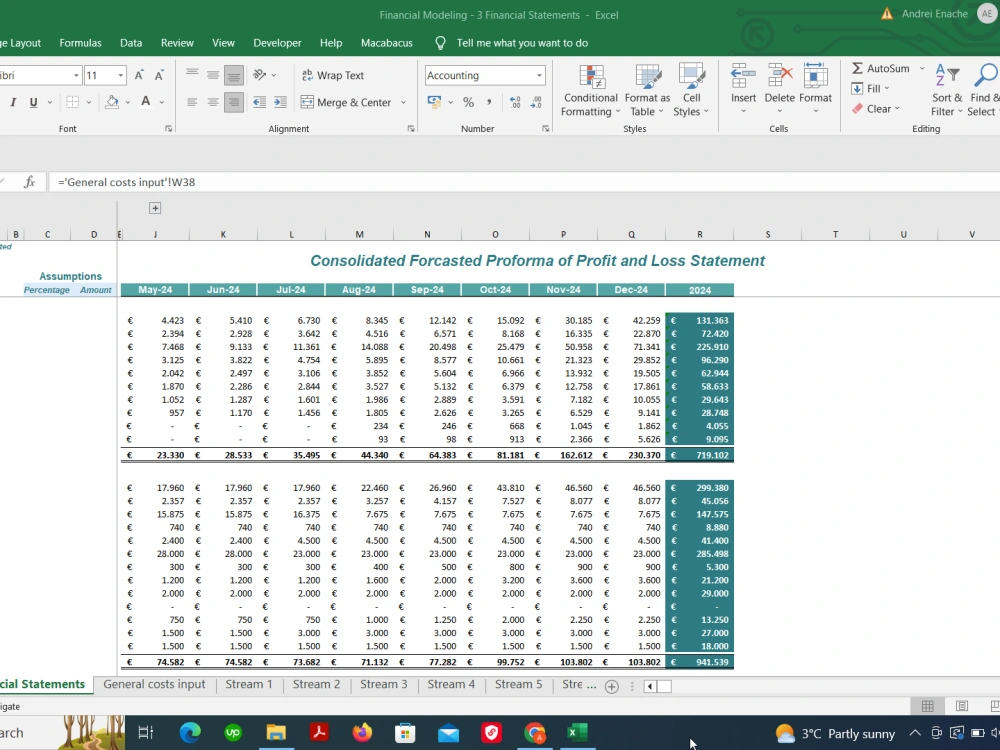Open the Accounting number format dropdown

coord(540,75)
